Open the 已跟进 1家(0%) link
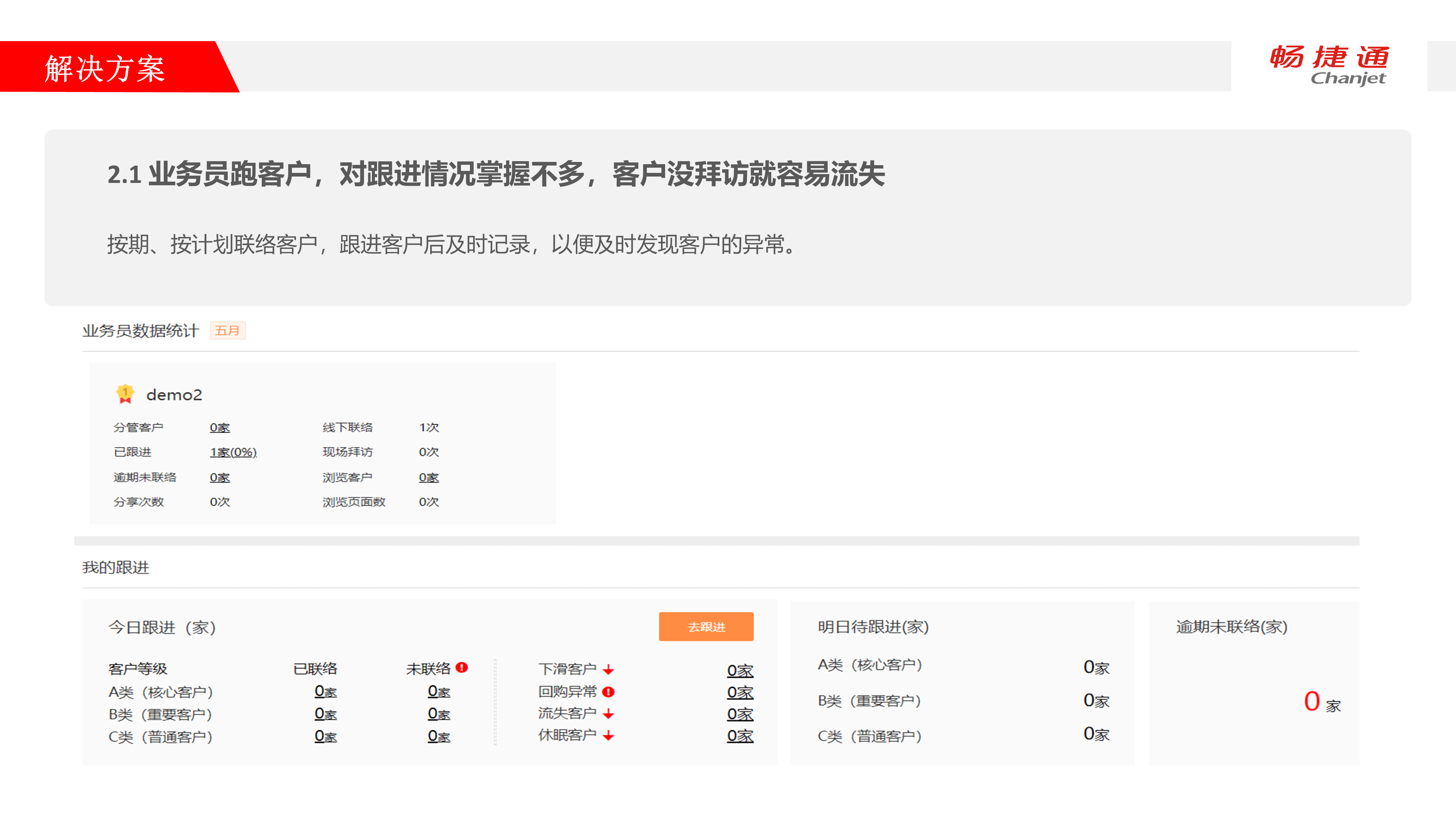Image resolution: width=1456 pixels, height=819 pixels. 233,452
